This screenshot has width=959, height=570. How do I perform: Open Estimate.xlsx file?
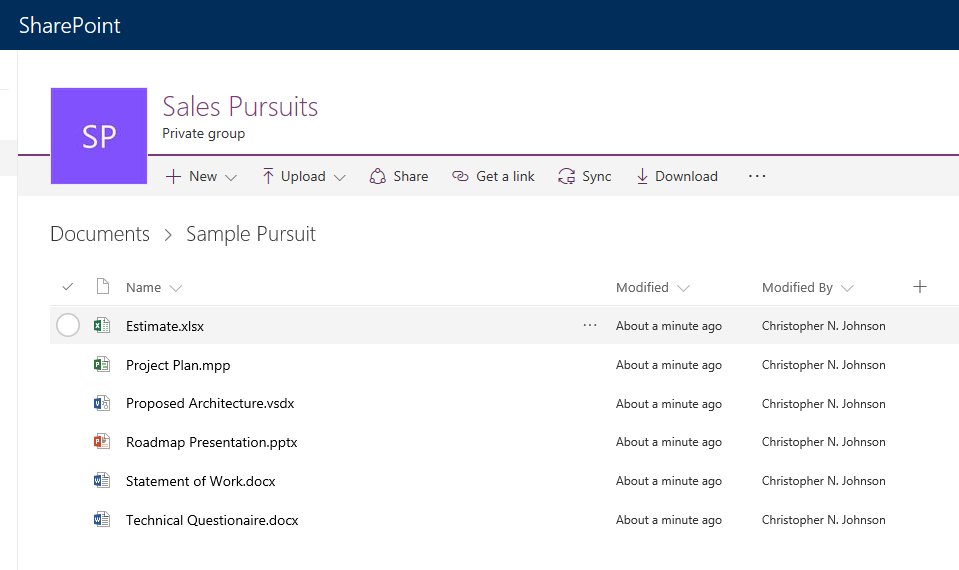click(x=165, y=326)
